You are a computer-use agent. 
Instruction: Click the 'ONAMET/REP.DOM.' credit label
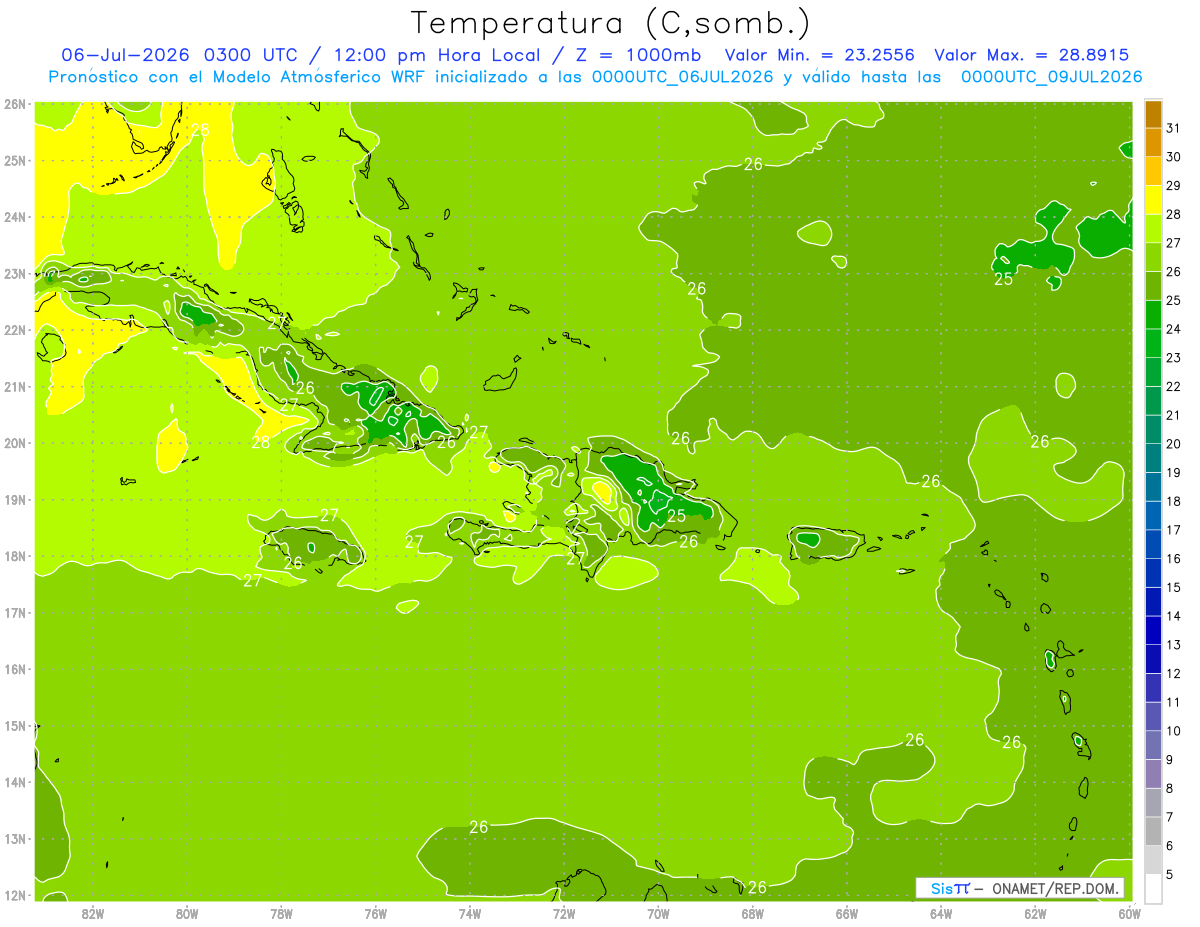coord(1055,888)
